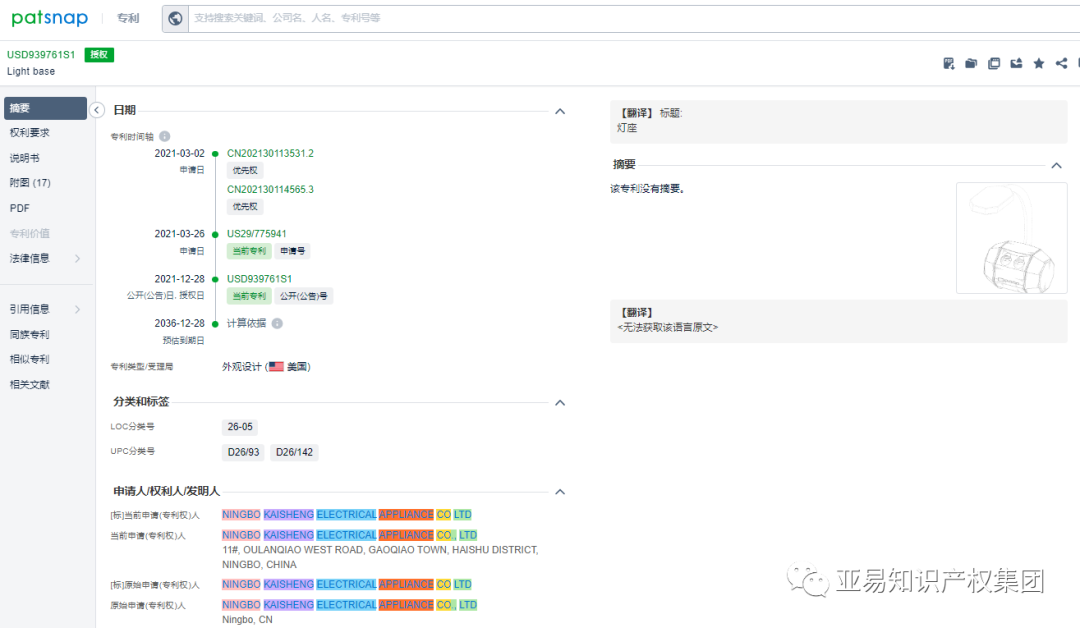Collapse the 摘要 panel on the right
This screenshot has width=1080, height=628.
coord(1057,165)
